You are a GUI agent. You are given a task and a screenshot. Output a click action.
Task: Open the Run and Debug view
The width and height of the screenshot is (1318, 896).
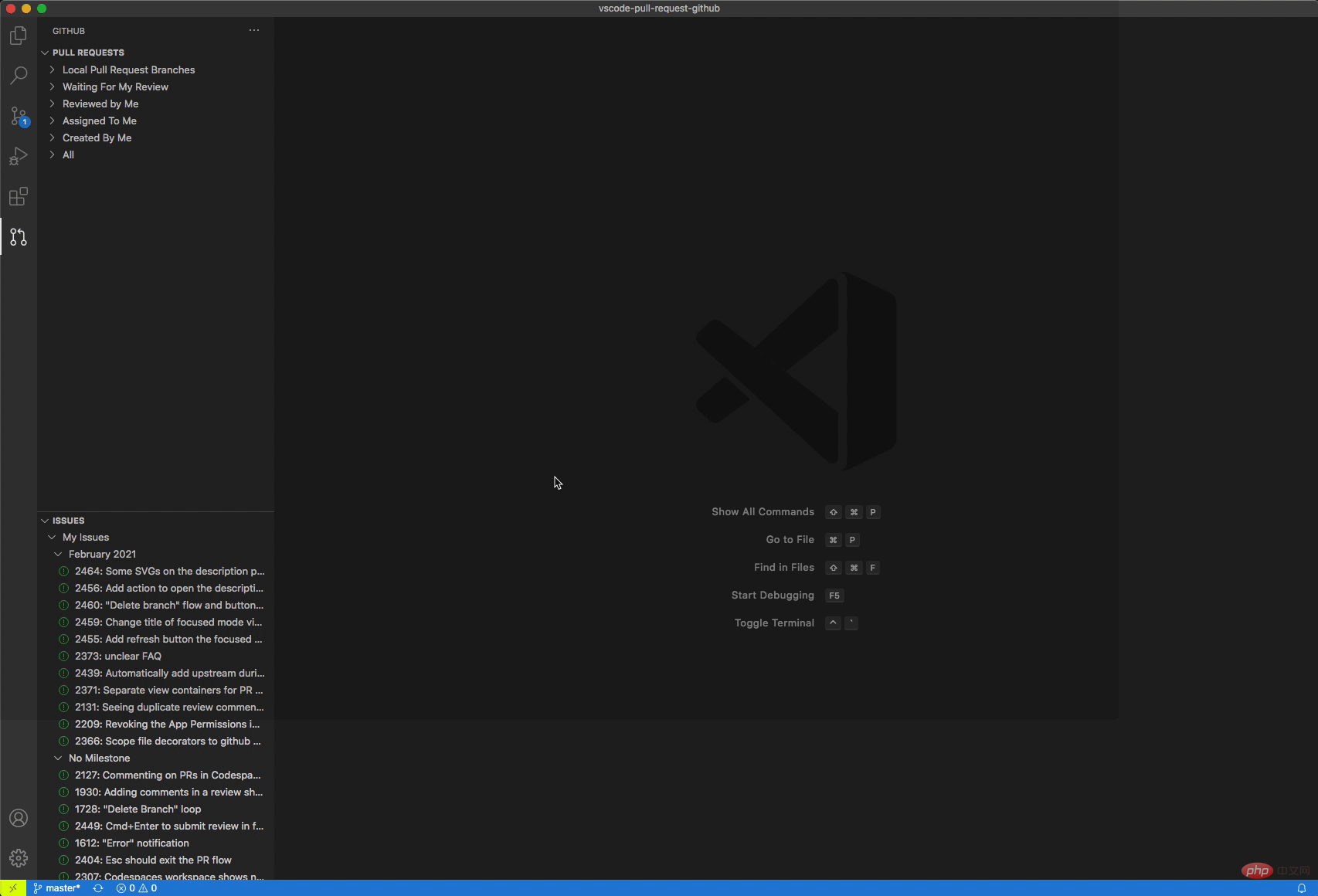point(19,157)
